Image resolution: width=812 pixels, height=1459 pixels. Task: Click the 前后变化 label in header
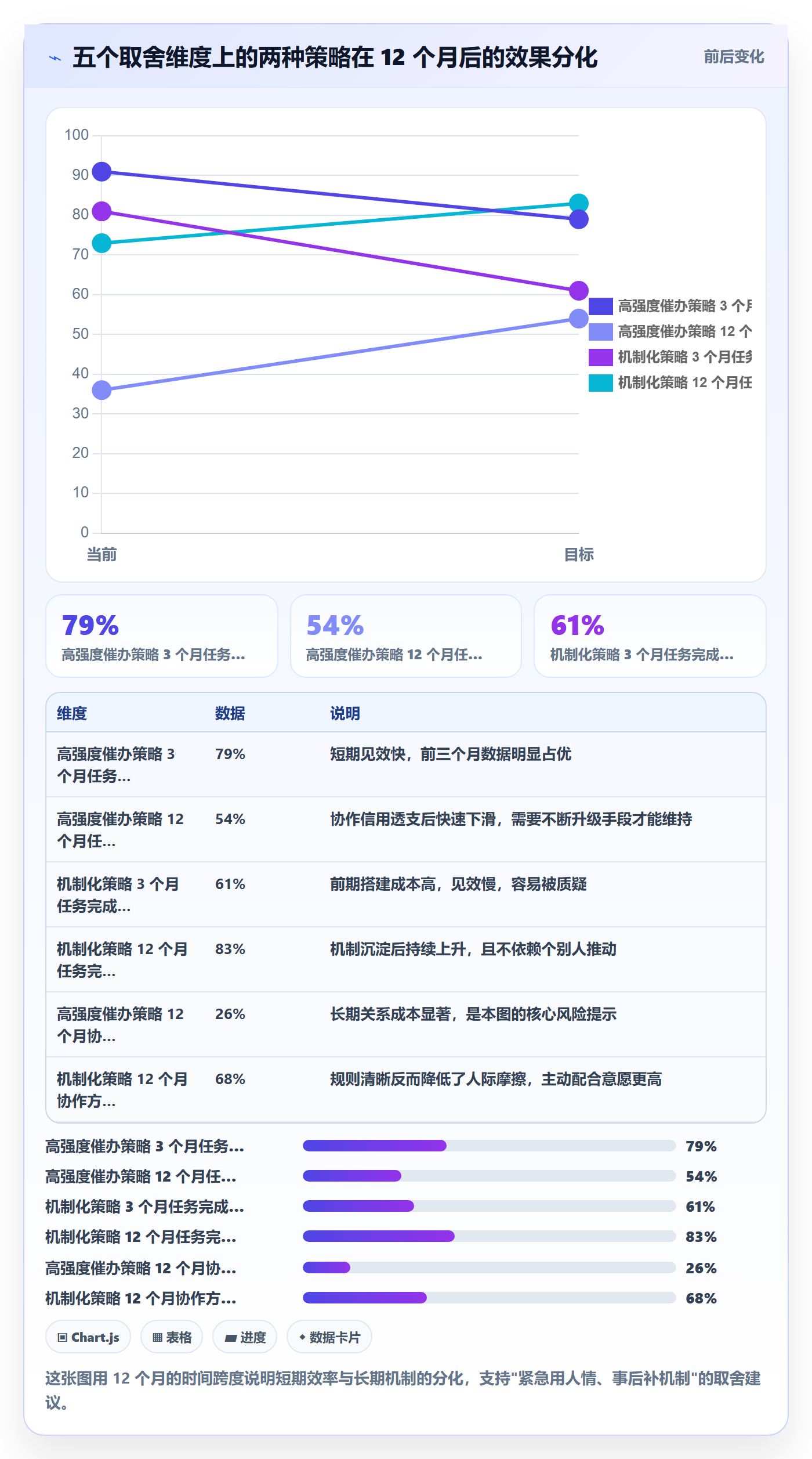coord(734,57)
